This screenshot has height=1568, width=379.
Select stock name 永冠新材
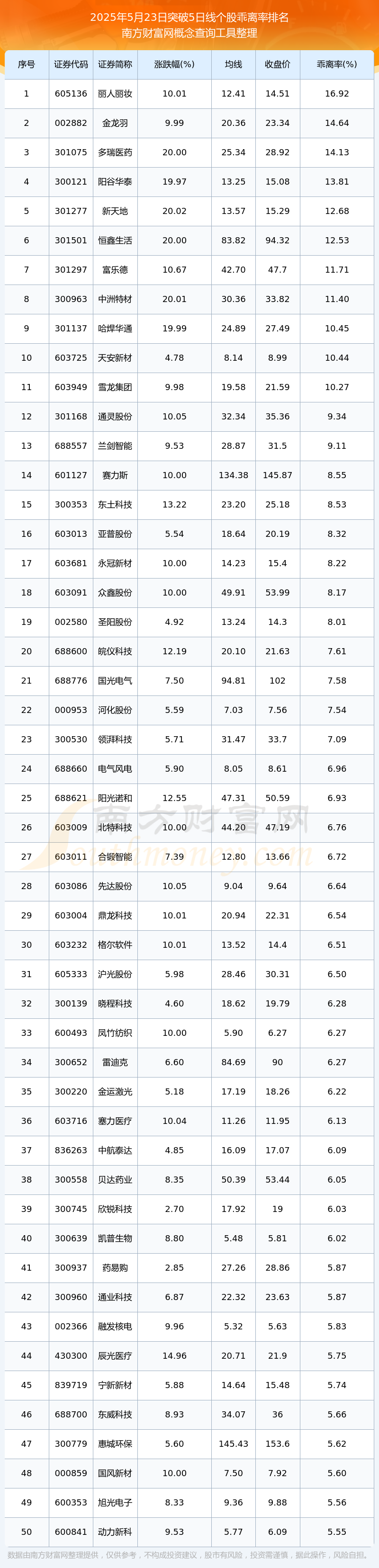coord(115,564)
